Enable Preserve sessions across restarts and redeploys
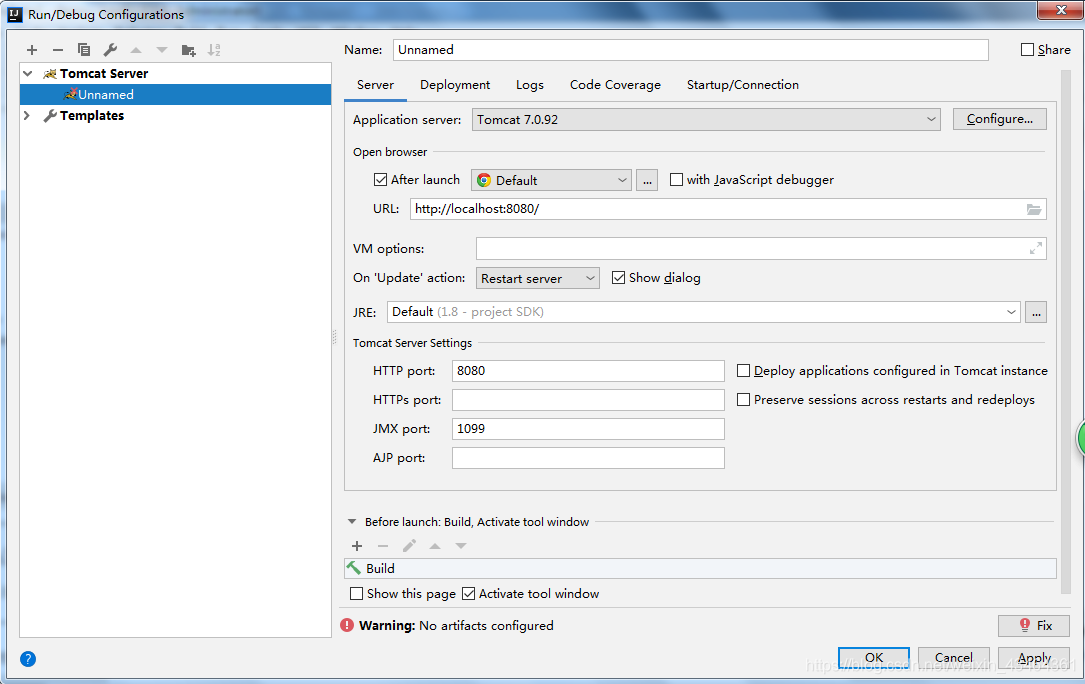Viewport: 1085px width, 684px height. (743, 400)
